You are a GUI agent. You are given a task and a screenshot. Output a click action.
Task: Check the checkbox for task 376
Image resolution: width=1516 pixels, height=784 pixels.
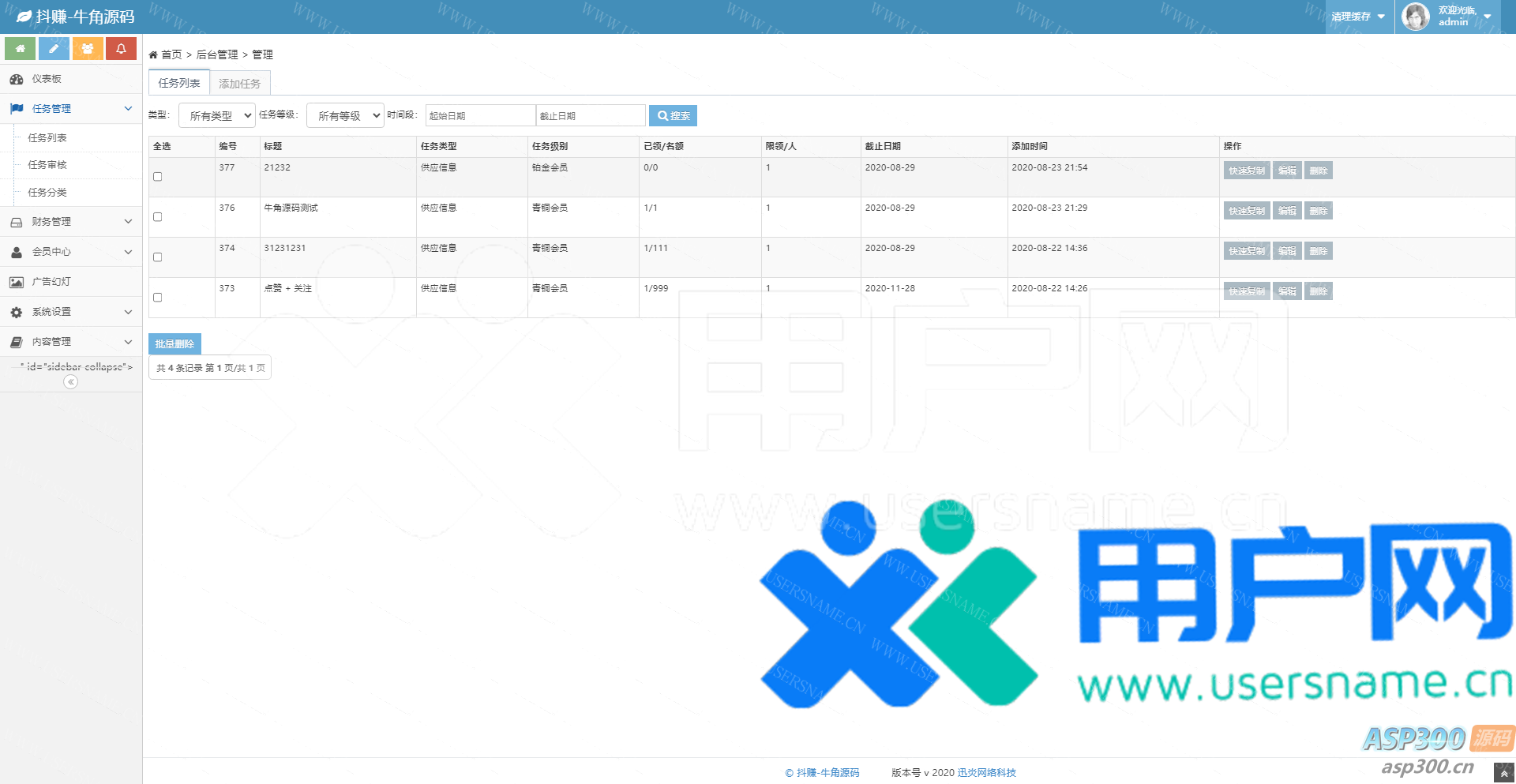[158, 217]
